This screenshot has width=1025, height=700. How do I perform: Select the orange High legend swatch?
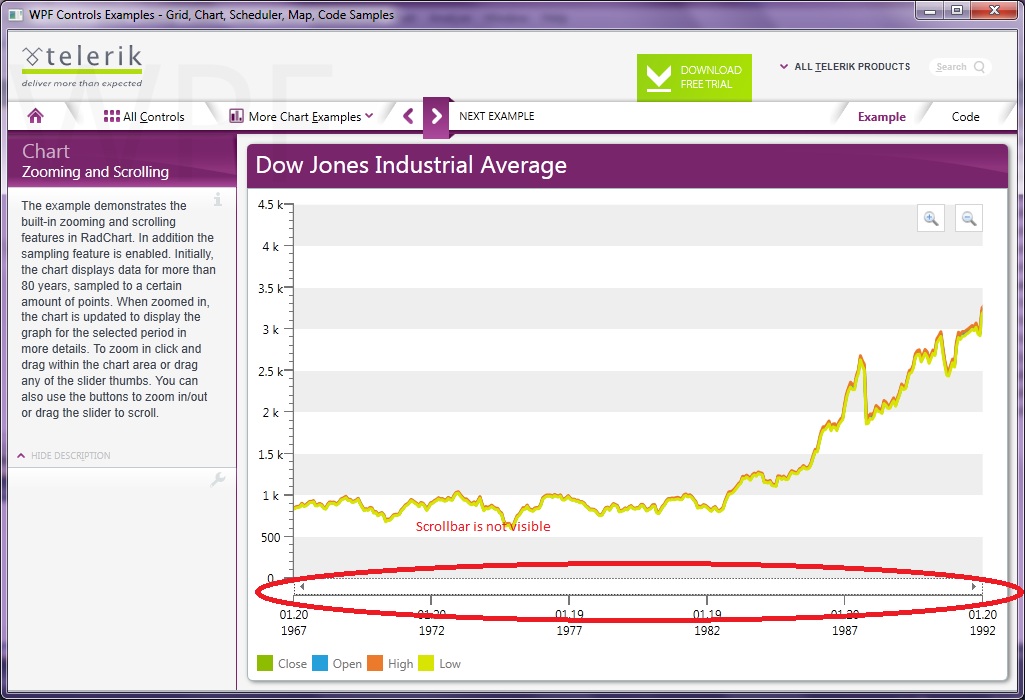375,663
